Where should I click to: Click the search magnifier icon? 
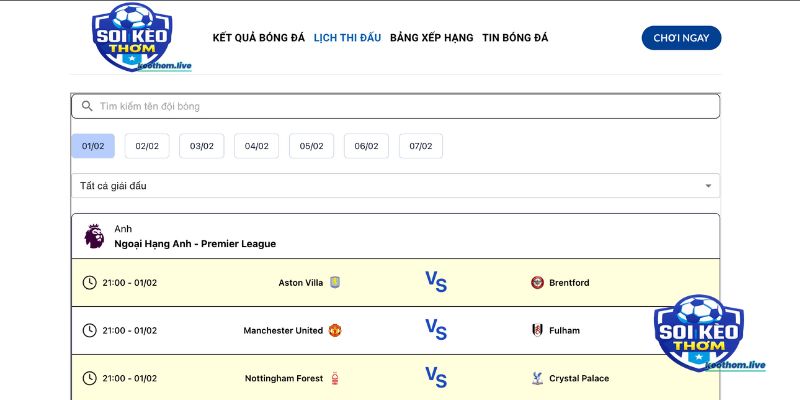tap(87, 106)
